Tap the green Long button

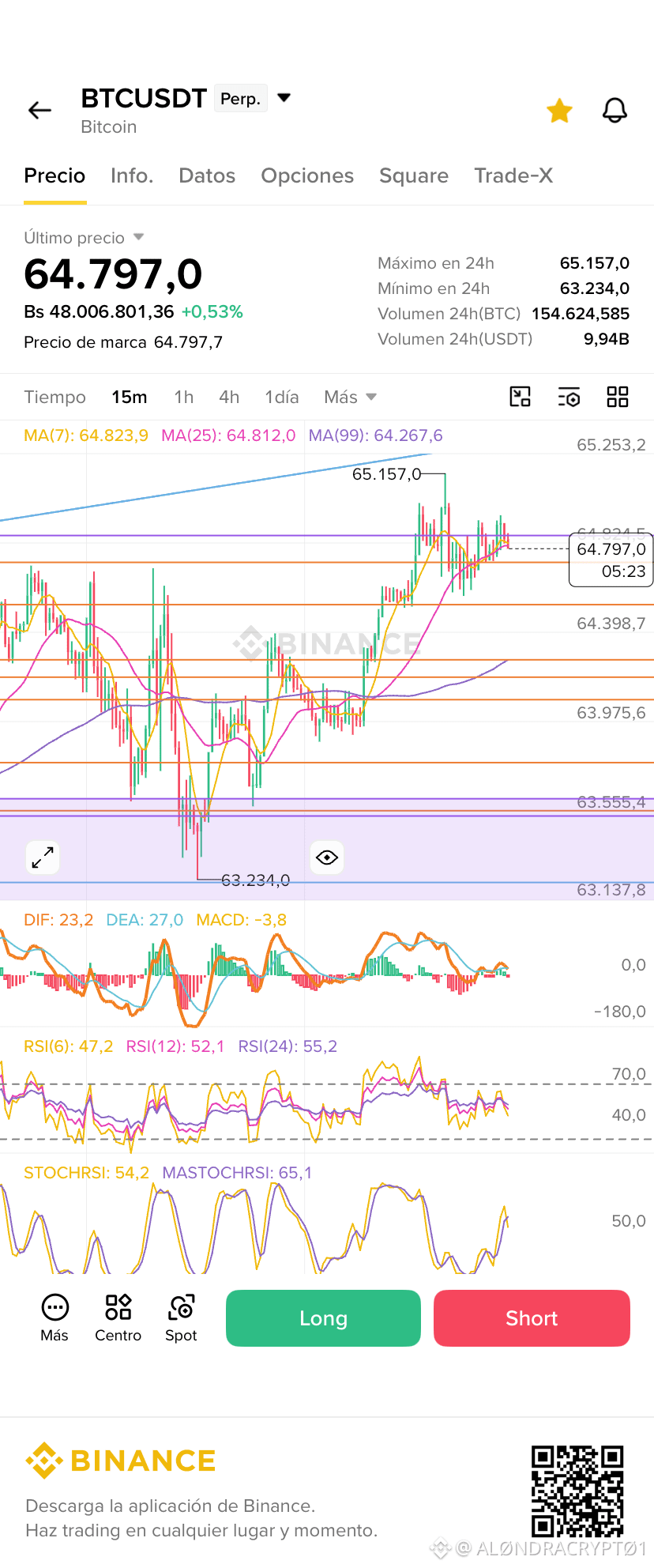coord(323,1318)
